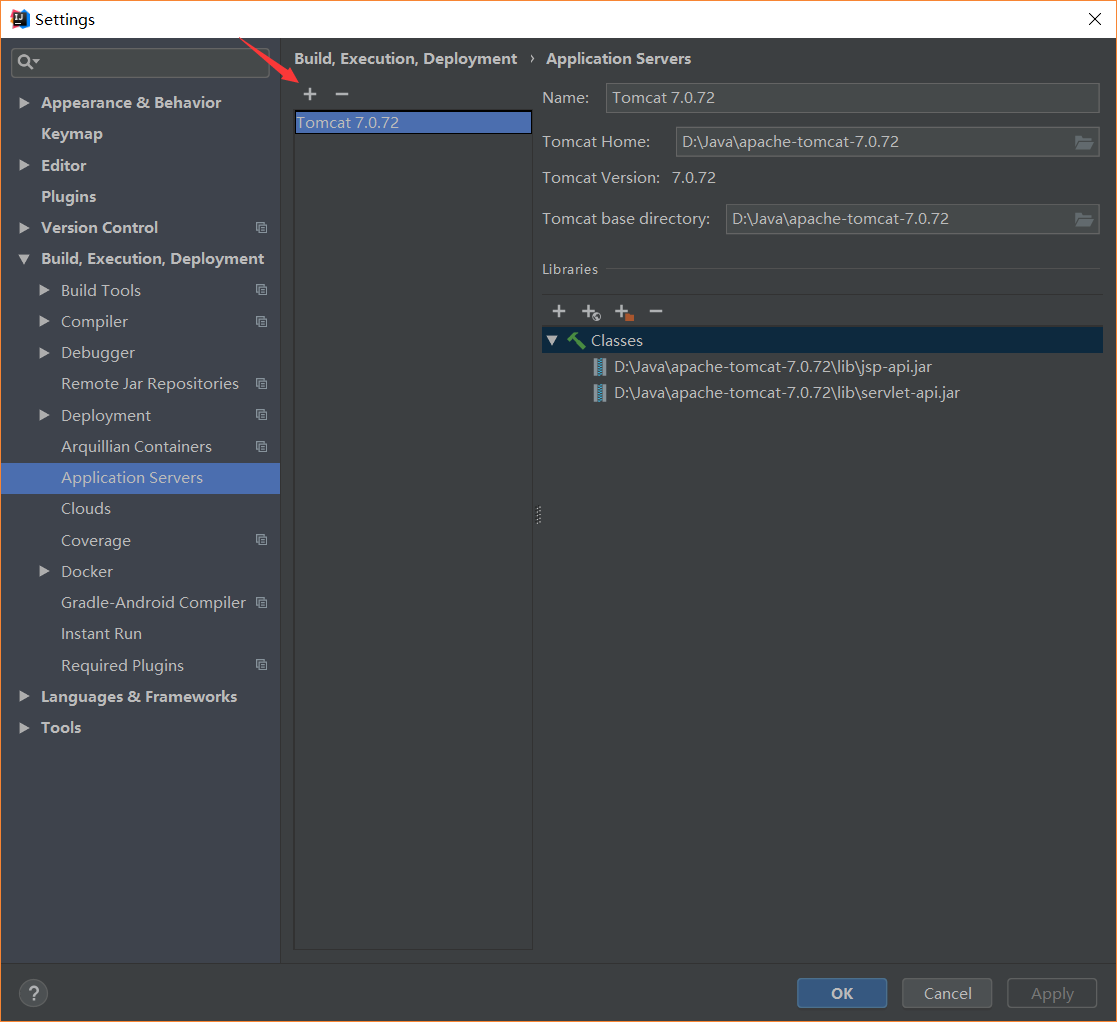1117x1022 pixels.
Task: Select Tomcat 7.0.72 in server list
Action: (413, 122)
